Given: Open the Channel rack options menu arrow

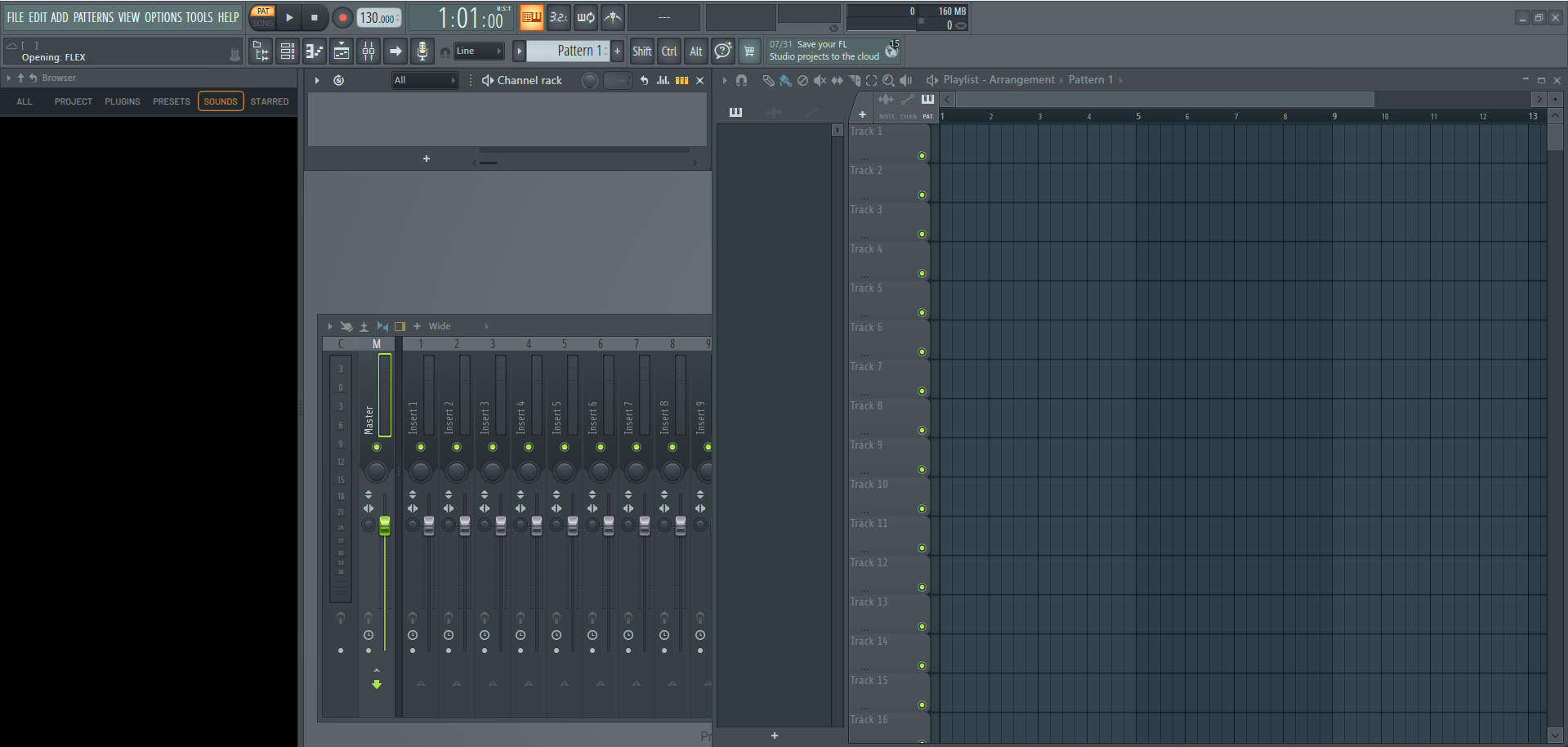Looking at the screenshot, I should pos(317,80).
